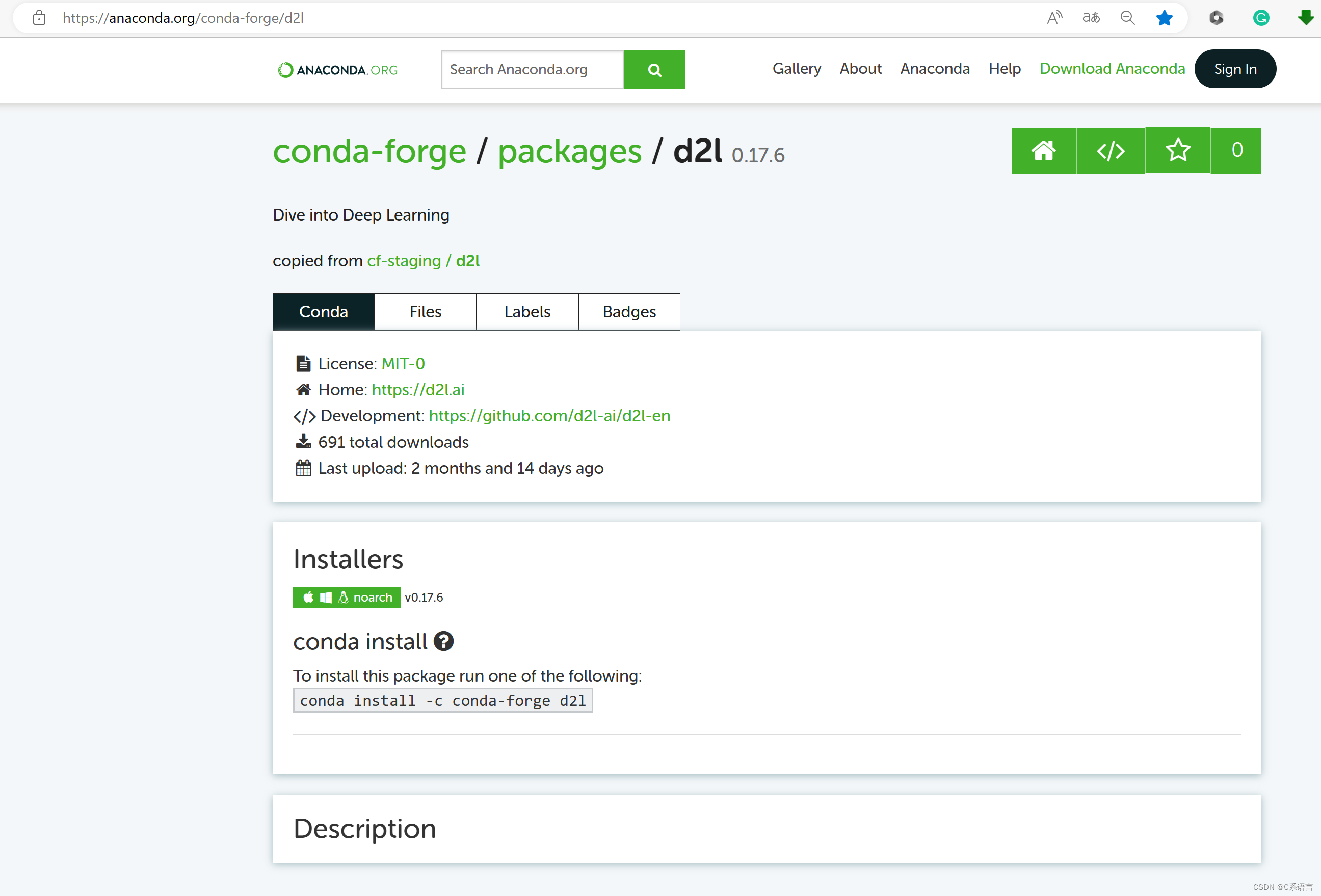Open the Help navigation item
This screenshot has height=896, width=1321.
tap(1005, 68)
